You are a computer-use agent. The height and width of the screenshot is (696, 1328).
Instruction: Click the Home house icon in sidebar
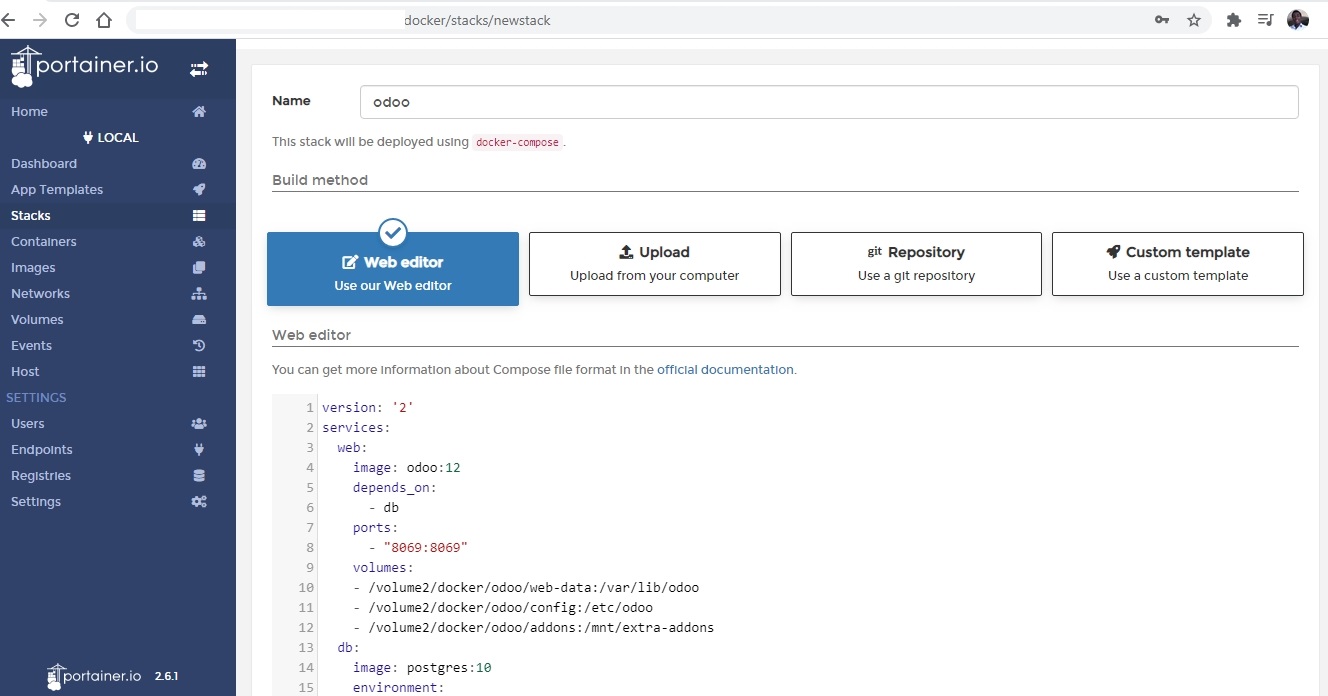[x=199, y=112]
